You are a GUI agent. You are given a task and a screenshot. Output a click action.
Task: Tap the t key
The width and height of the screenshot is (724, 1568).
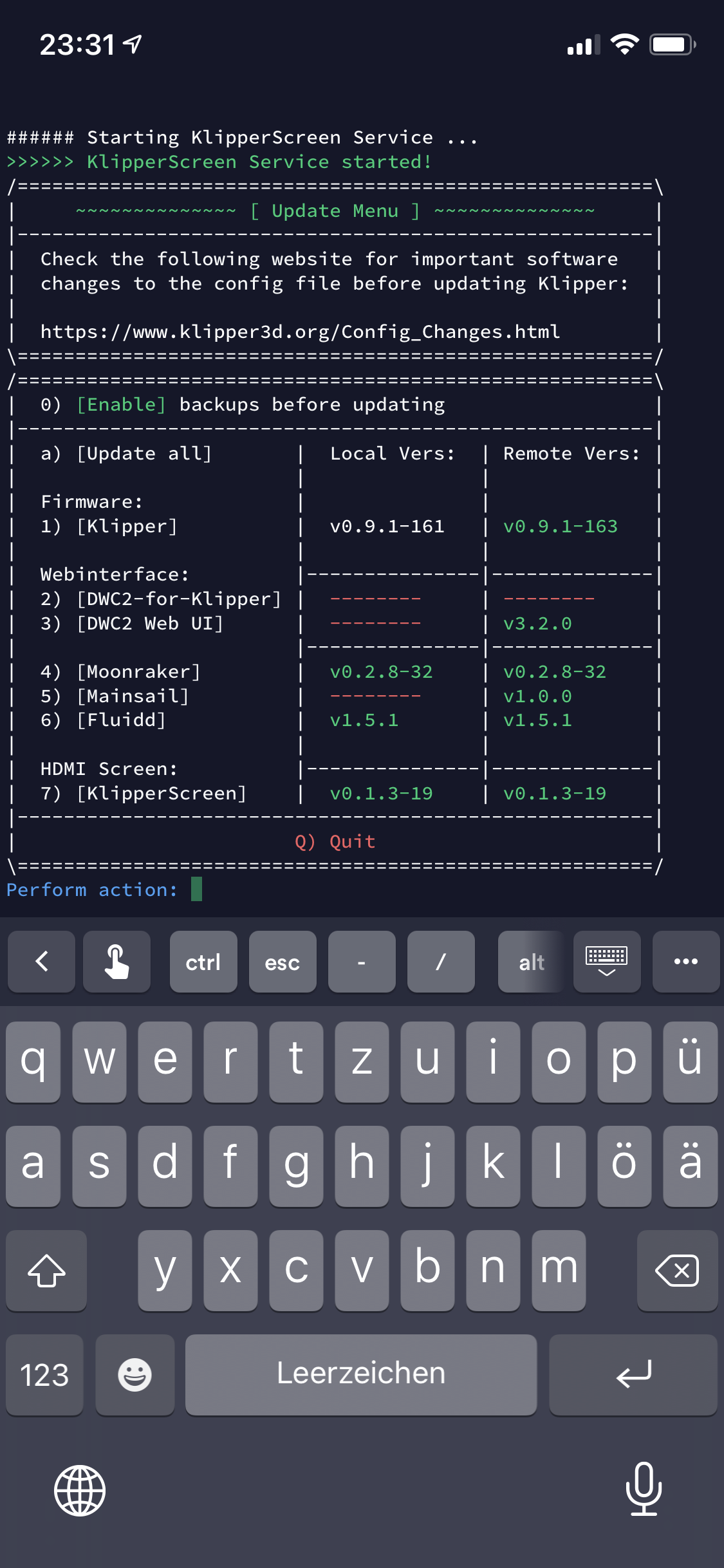pos(296,1062)
